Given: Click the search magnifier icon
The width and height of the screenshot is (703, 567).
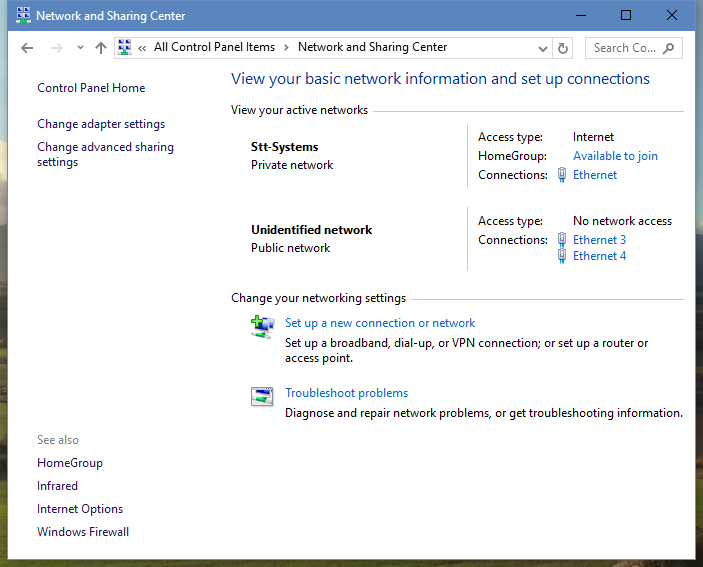Looking at the screenshot, I should [x=668, y=48].
